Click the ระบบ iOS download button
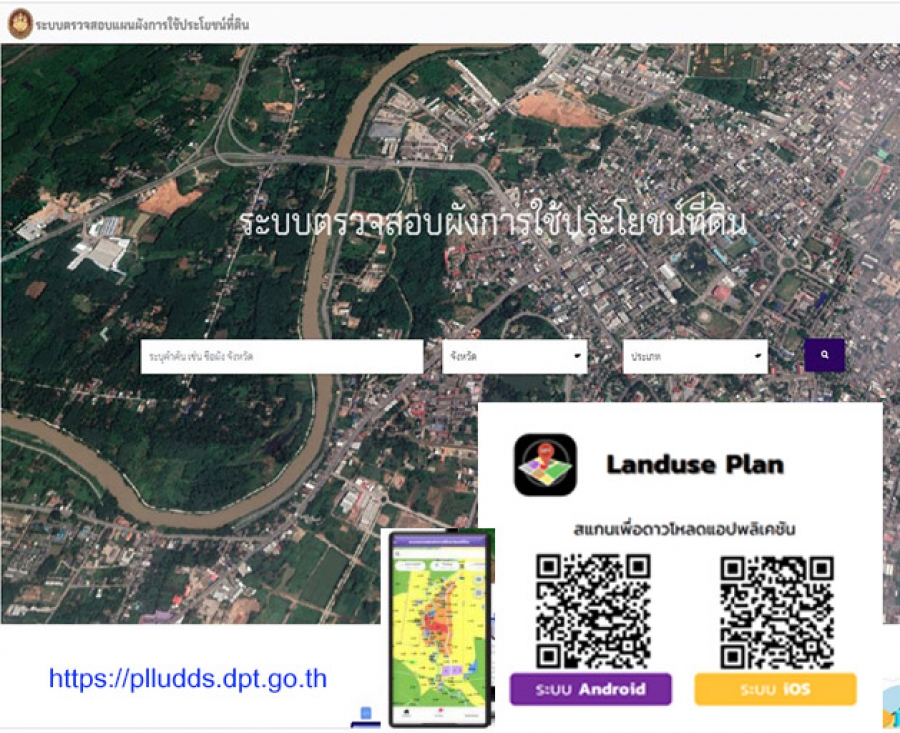Image resolution: width=900 pixels, height=733 pixels. [775, 689]
